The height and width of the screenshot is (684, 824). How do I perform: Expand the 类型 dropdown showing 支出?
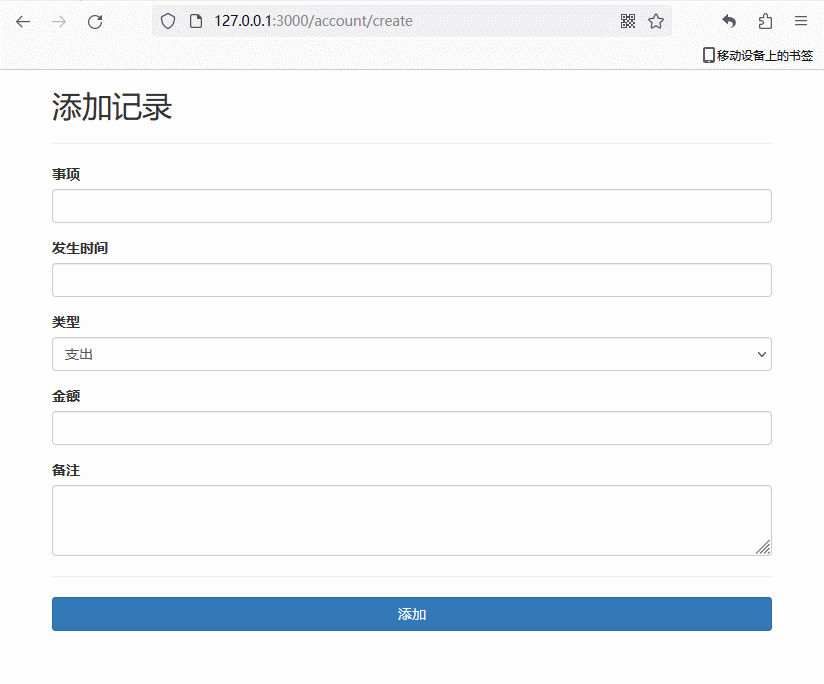tap(411, 354)
